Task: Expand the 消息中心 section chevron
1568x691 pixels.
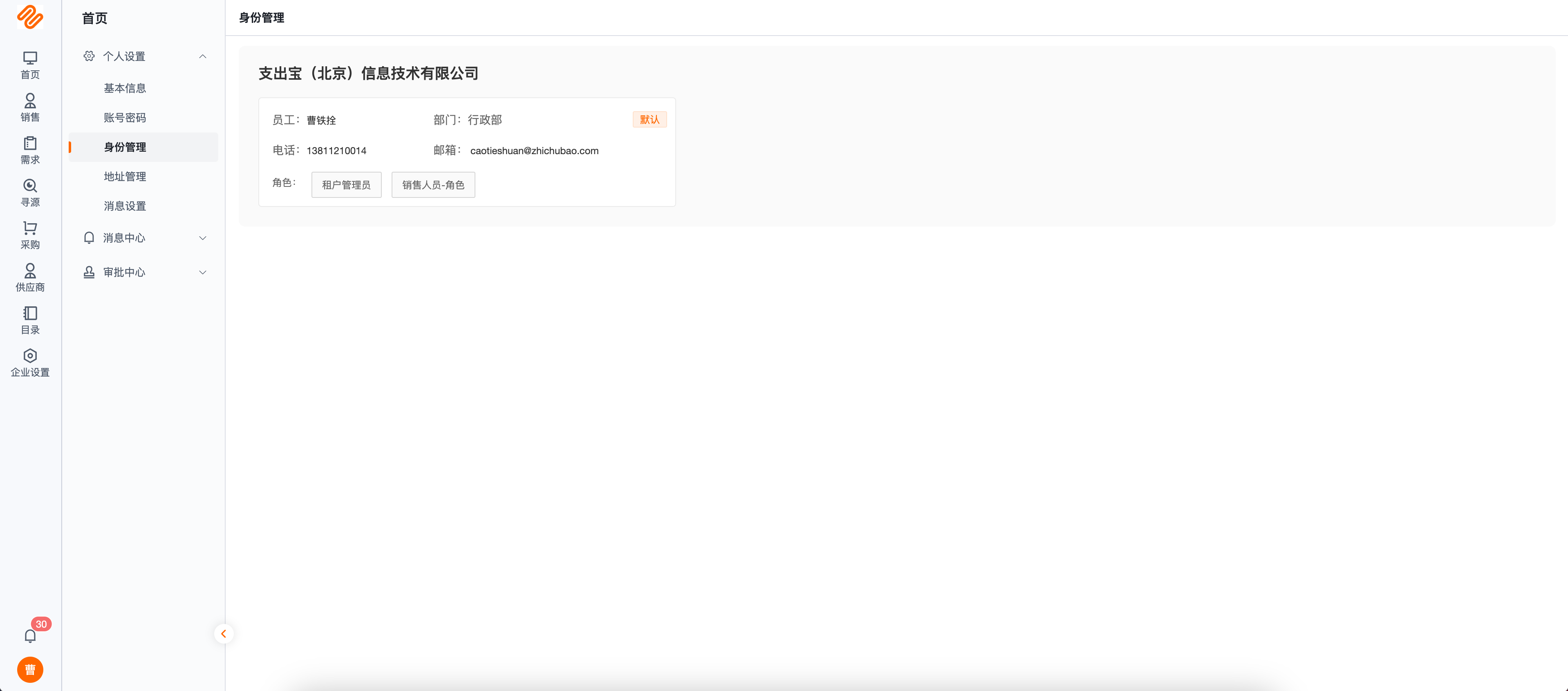Action: (x=203, y=238)
